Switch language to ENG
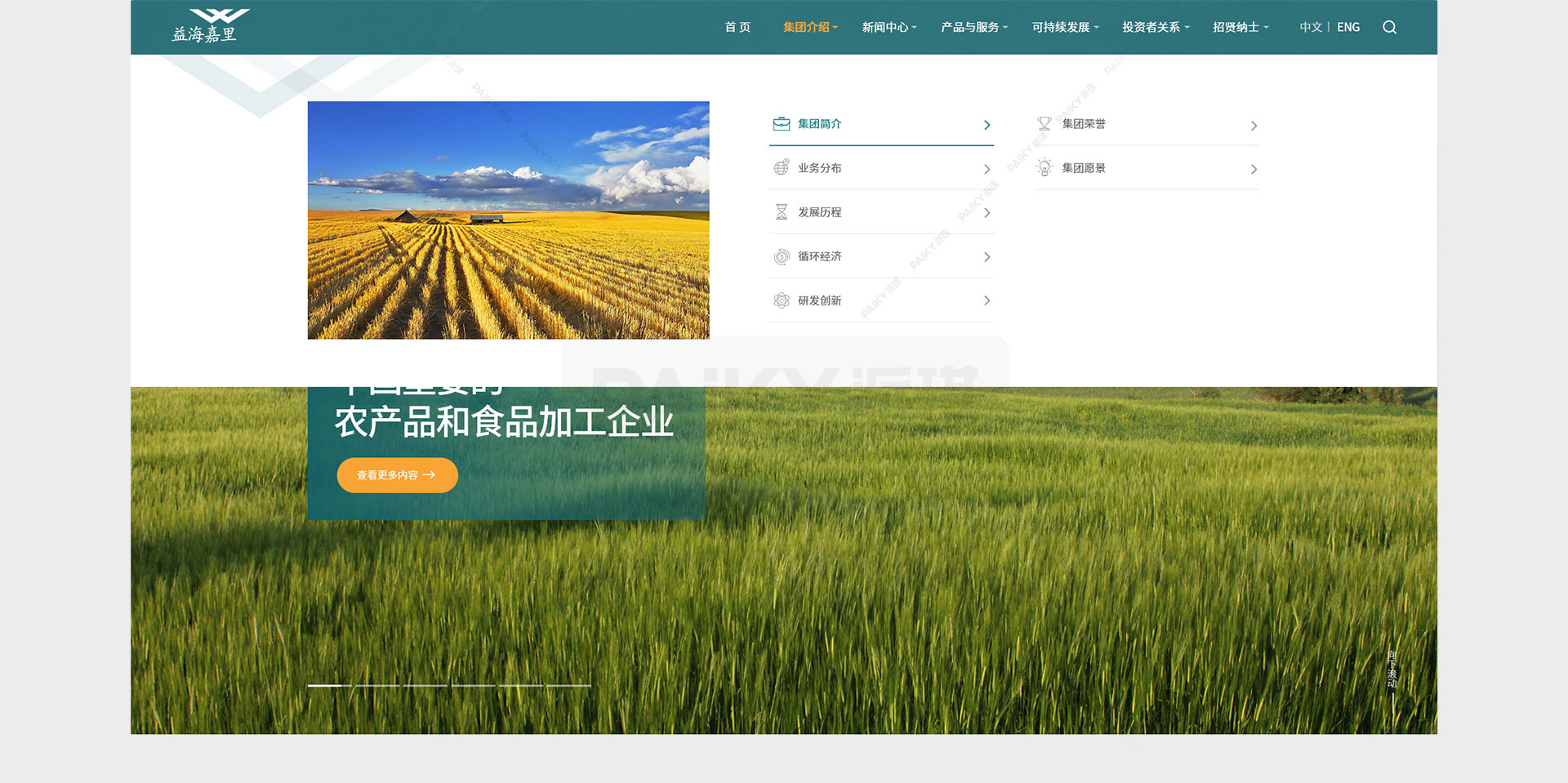Image resolution: width=1568 pixels, height=783 pixels. tap(1348, 28)
